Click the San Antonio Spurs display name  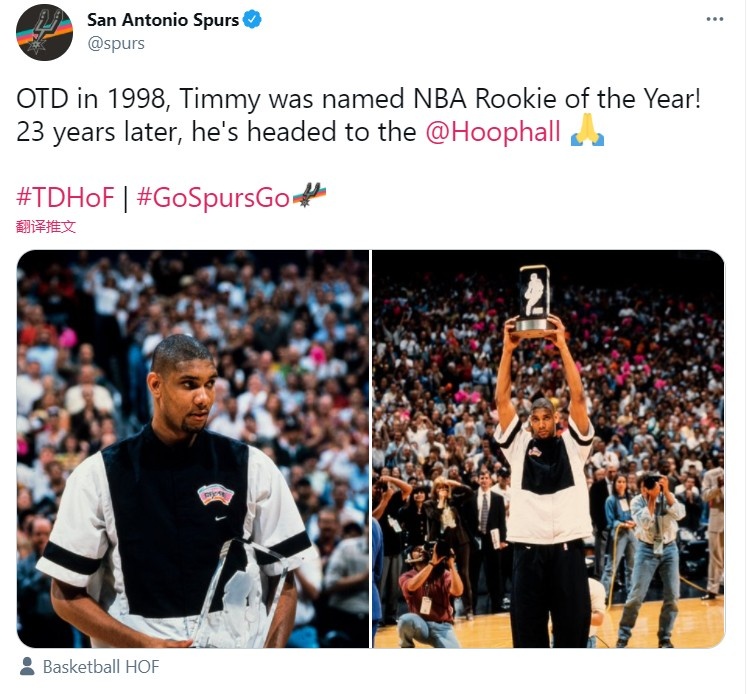point(163,20)
